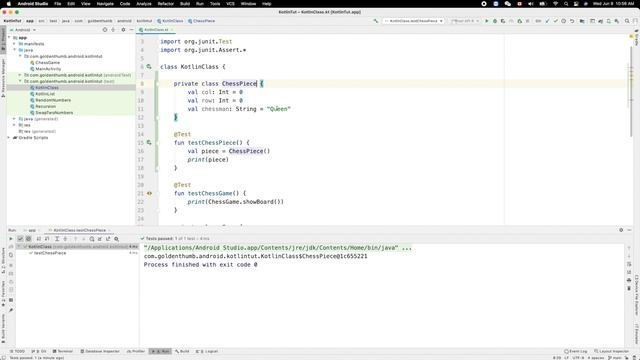Switch to the app tab in Run panel
The height and width of the screenshot is (360, 640).
(32, 230)
